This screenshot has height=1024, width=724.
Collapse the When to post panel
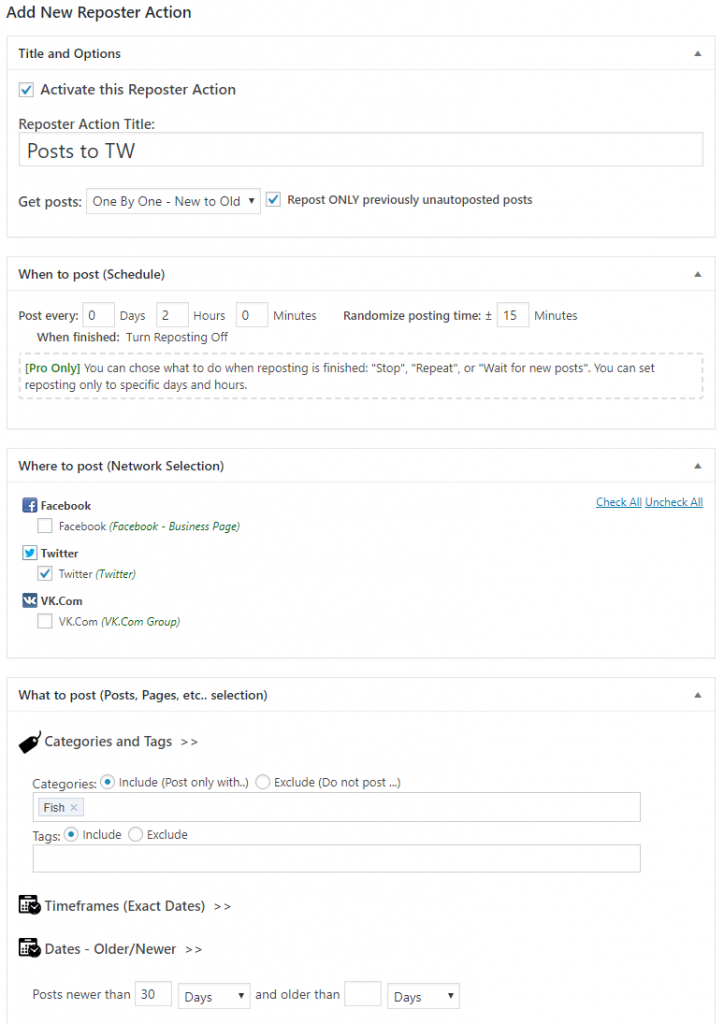tap(698, 274)
